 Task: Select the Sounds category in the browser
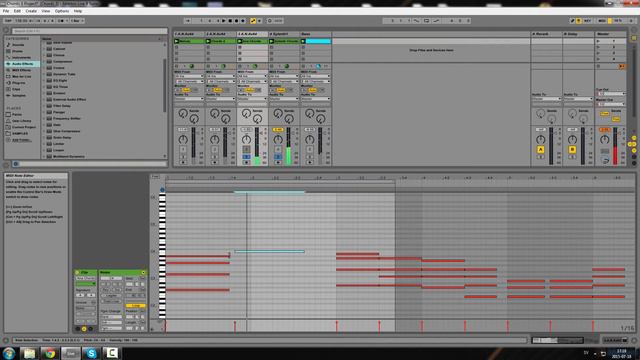pos(18,45)
